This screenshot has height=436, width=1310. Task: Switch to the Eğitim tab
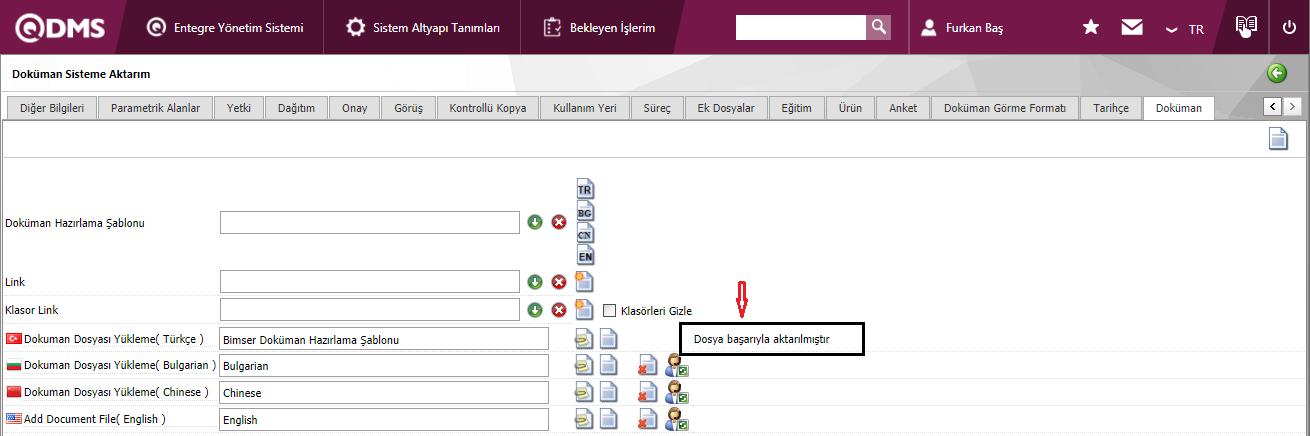[x=797, y=107]
